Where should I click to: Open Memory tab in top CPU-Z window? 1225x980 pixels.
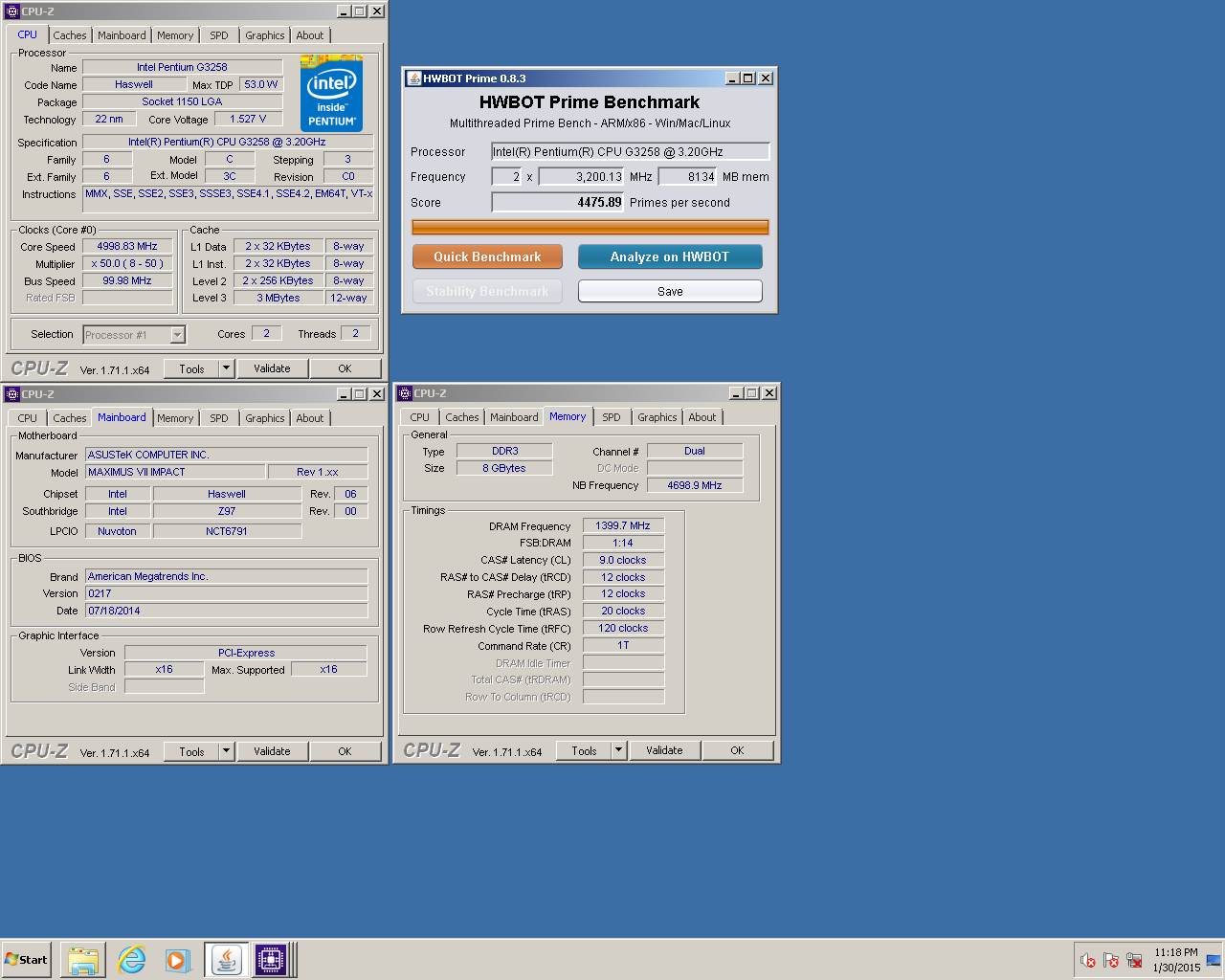(x=175, y=35)
